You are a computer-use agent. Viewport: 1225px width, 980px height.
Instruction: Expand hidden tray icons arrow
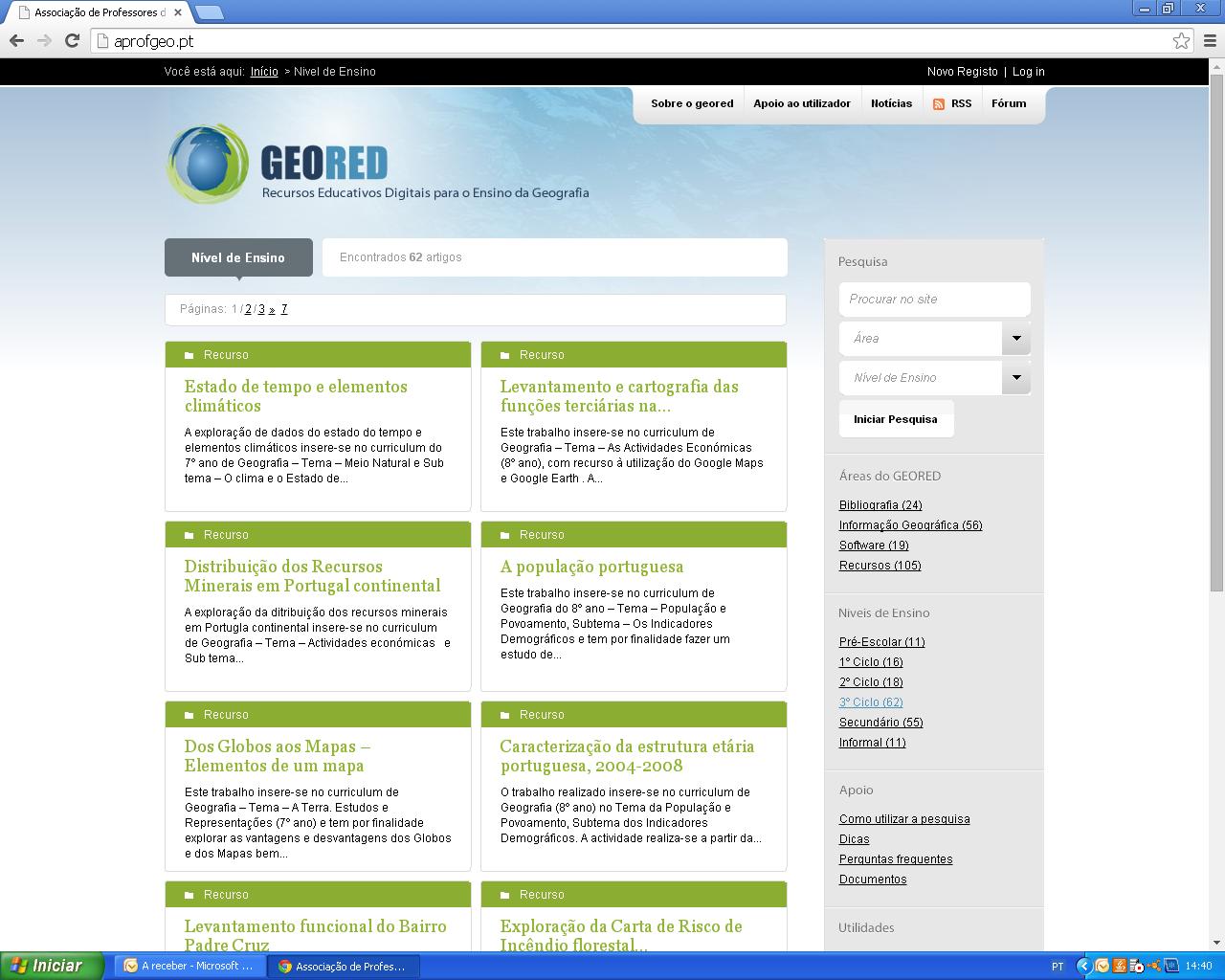click(1083, 966)
